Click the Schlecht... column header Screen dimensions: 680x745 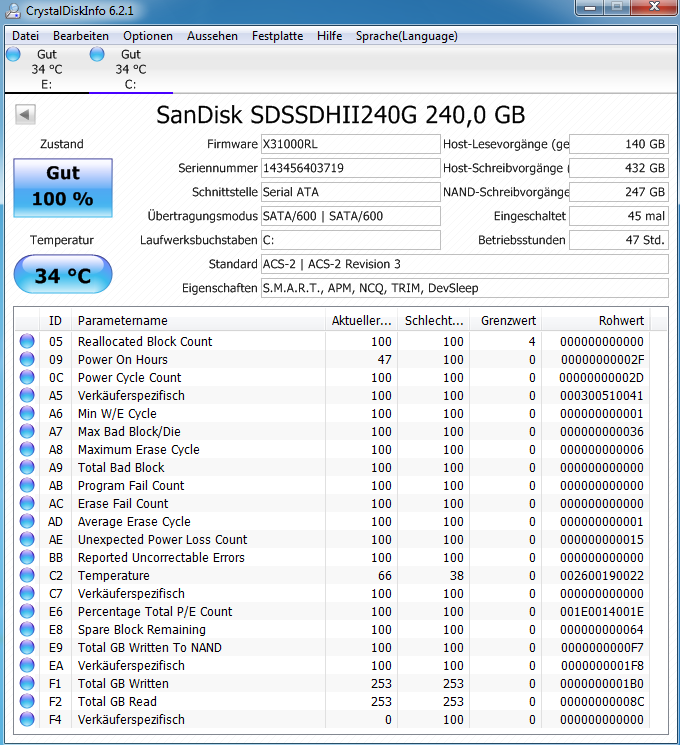point(434,321)
